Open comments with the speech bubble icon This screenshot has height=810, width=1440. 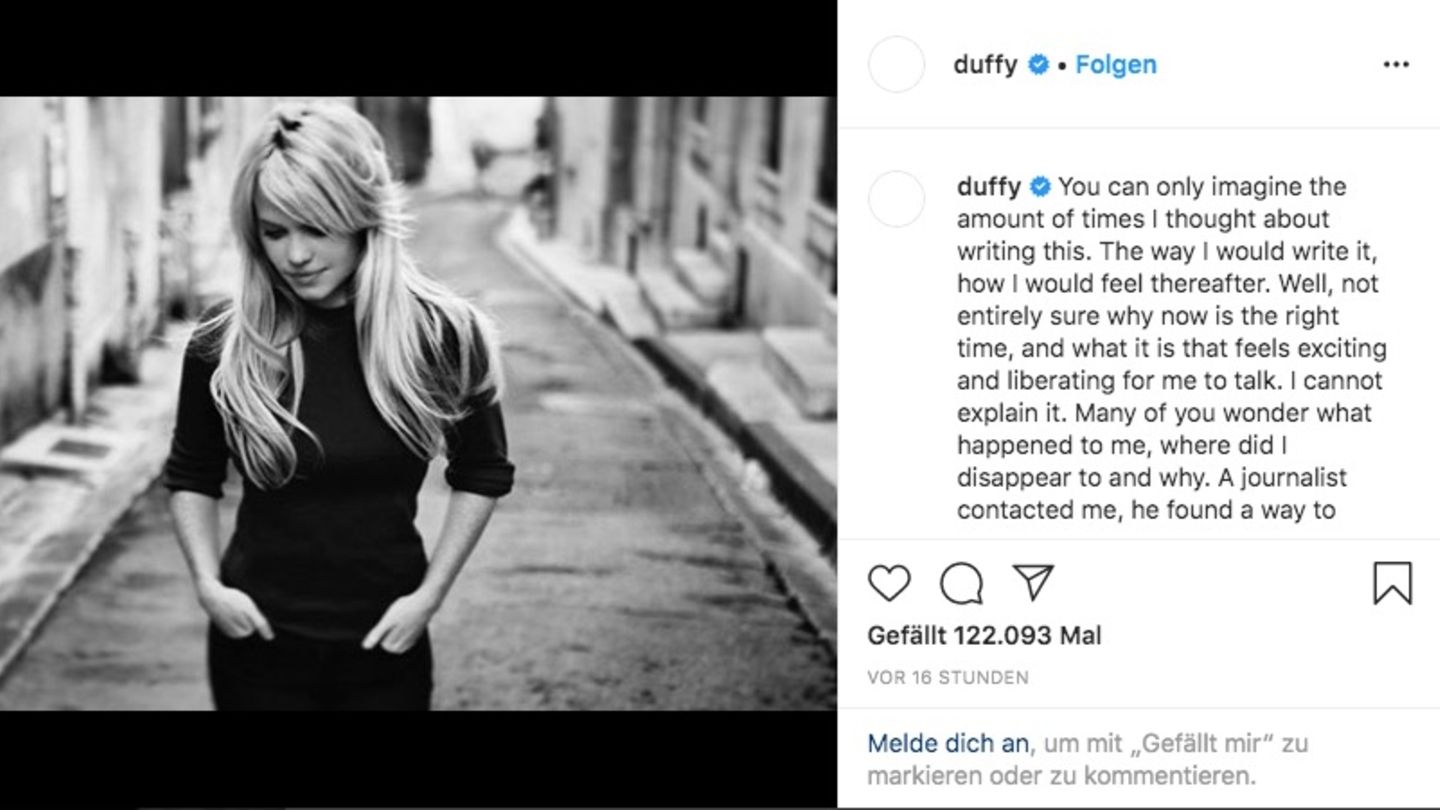click(961, 583)
